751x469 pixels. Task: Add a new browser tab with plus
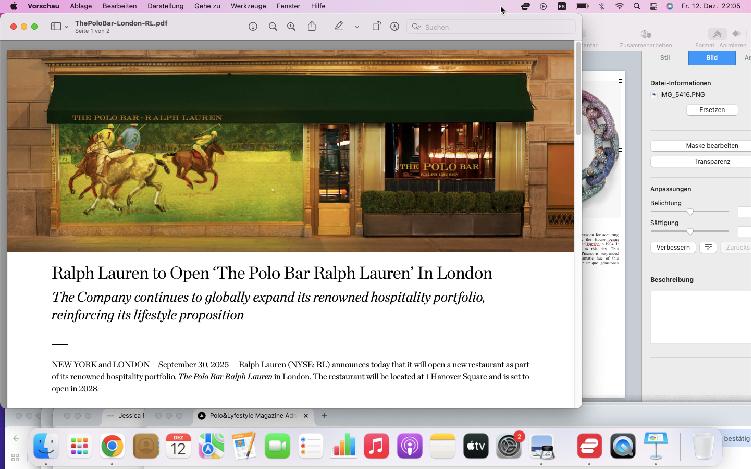coord(324,415)
